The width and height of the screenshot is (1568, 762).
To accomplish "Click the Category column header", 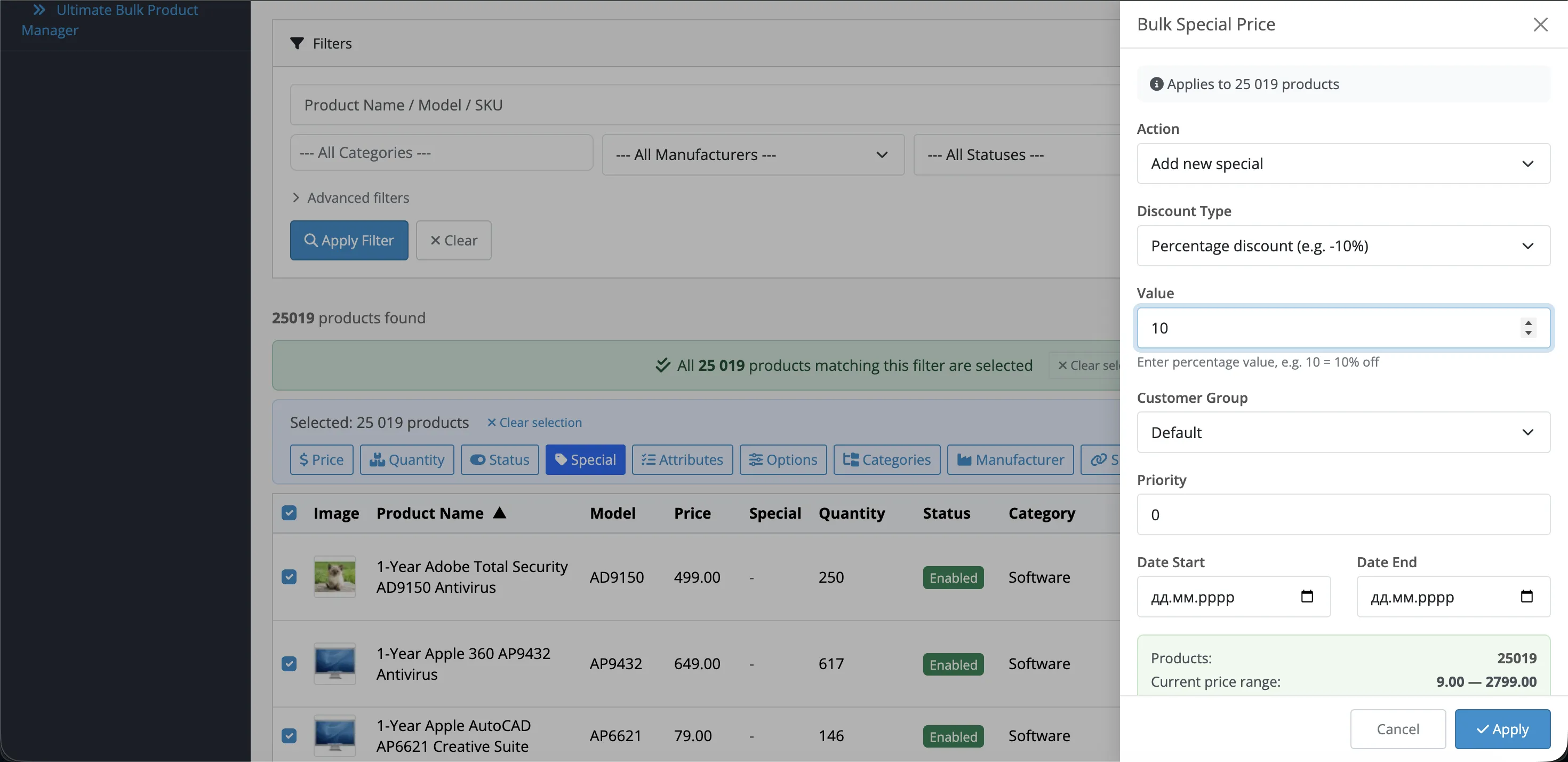I will tap(1042, 513).
